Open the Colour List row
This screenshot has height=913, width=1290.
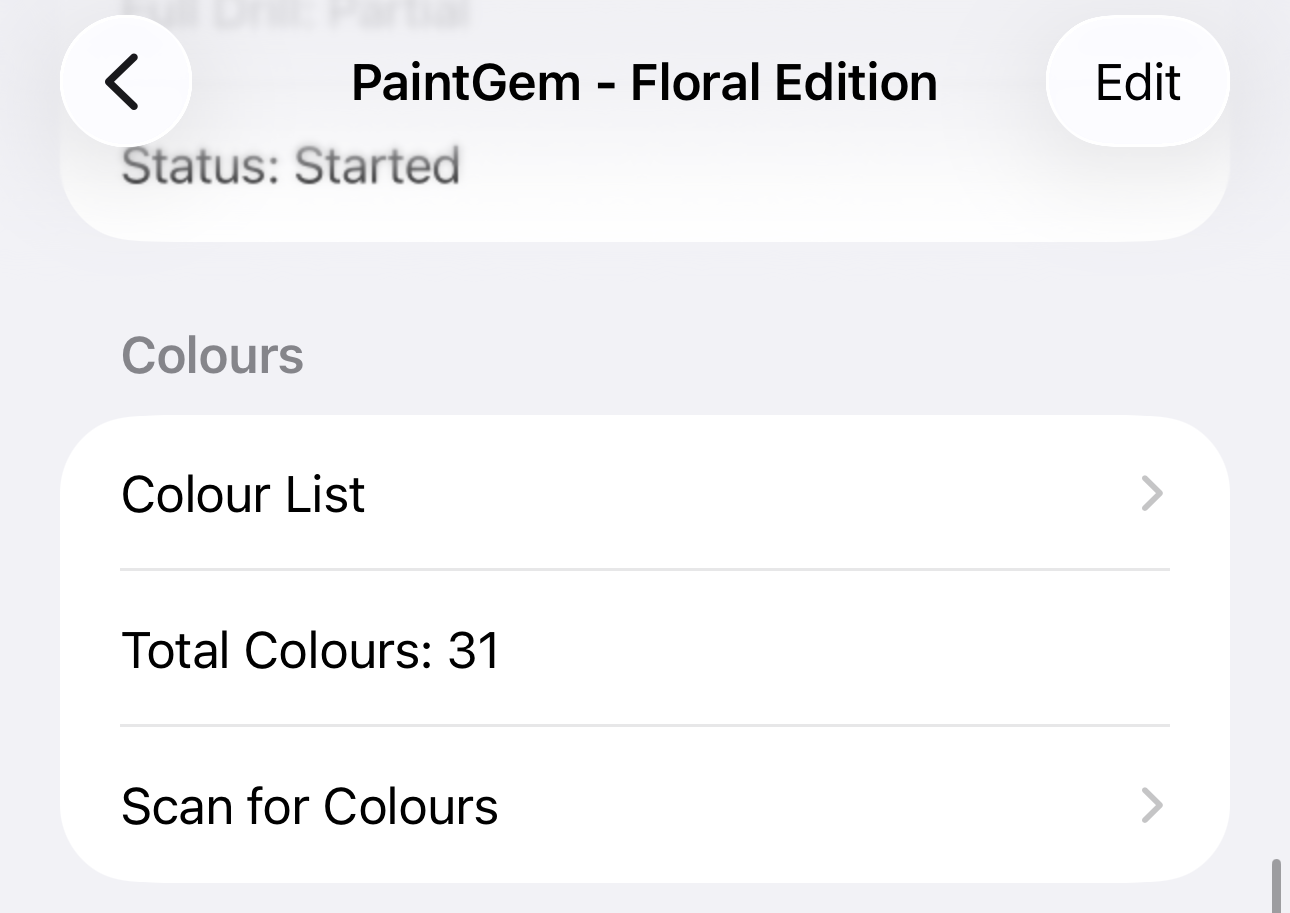tap(644, 494)
